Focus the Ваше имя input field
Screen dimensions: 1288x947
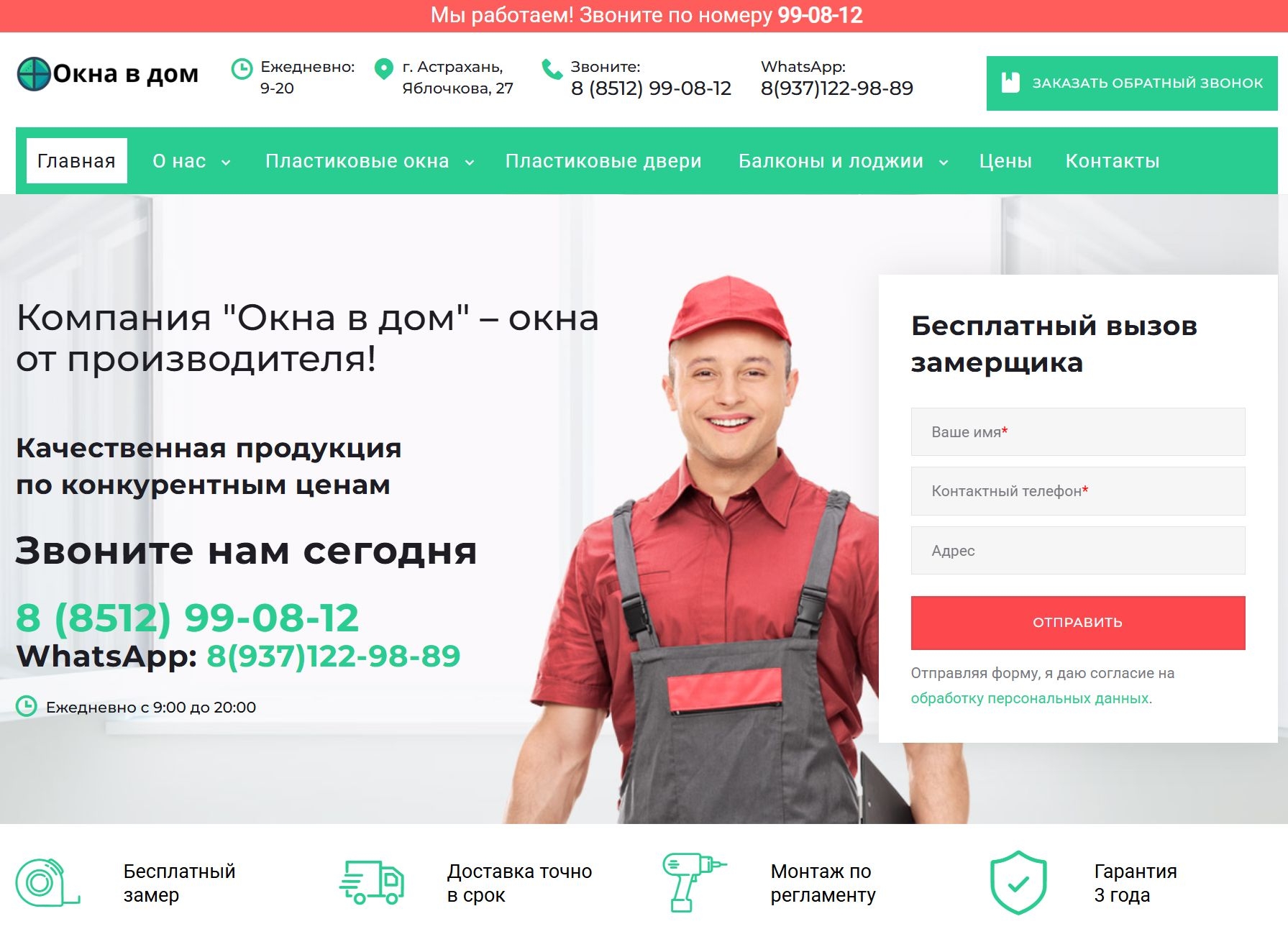tap(1078, 432)
